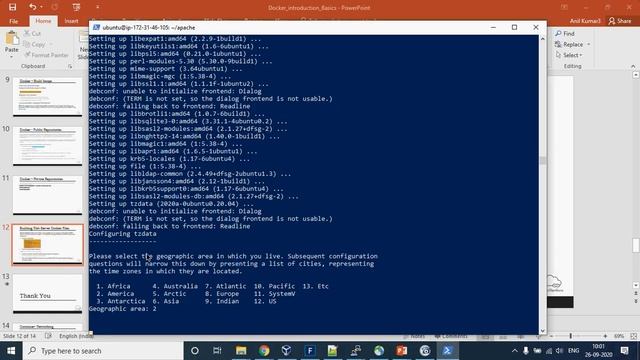The width and height of the screenshot is (640, 360).
Task: Open the File tab in PowerPoint
Action: coord(13,21)
